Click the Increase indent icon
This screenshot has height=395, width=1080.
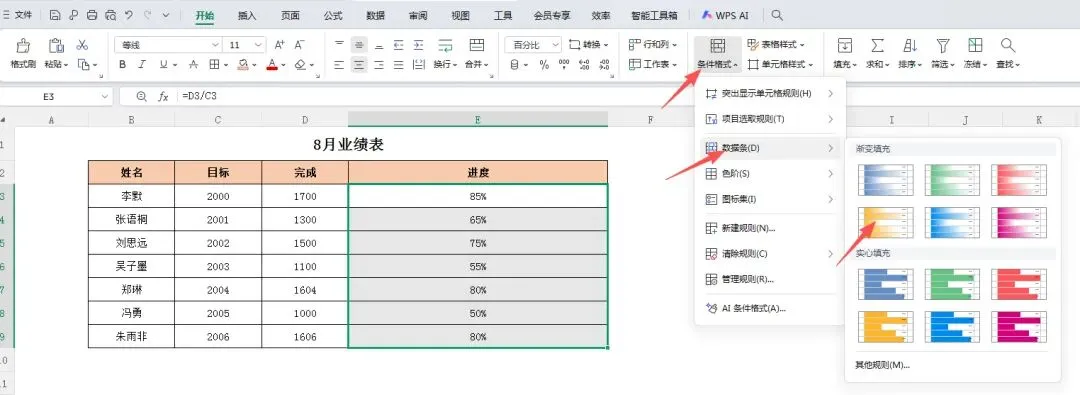pos(418,45)
